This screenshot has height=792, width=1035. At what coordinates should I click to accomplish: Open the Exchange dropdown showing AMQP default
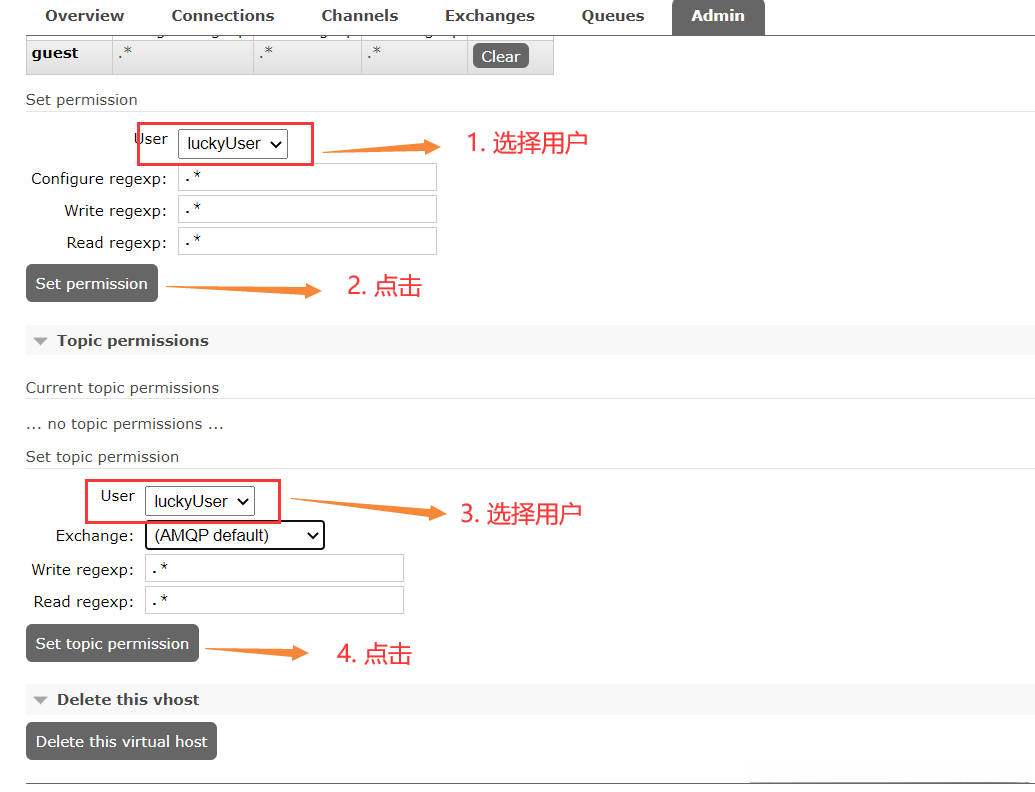coord(235,535)
